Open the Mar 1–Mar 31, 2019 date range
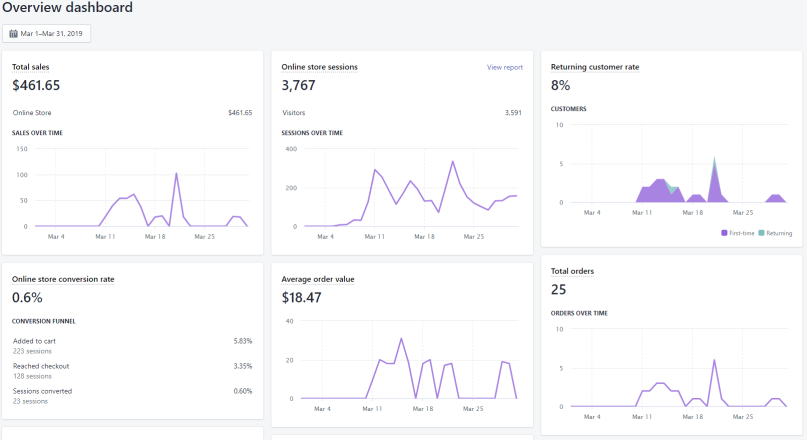807x440 pixels. tap(46, 33)
